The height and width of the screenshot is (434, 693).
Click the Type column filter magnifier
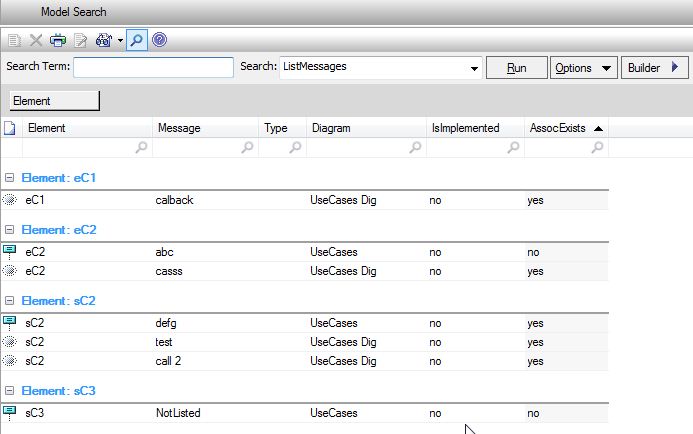(295, 147)
